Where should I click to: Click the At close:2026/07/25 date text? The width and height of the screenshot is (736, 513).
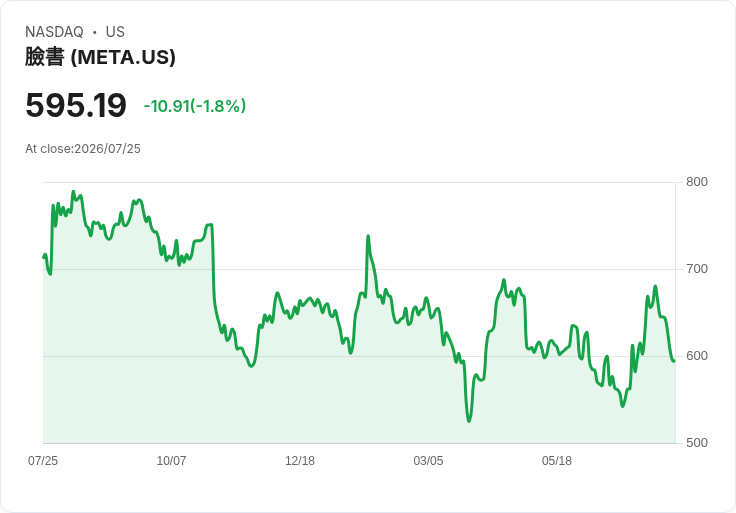point(83,149)
